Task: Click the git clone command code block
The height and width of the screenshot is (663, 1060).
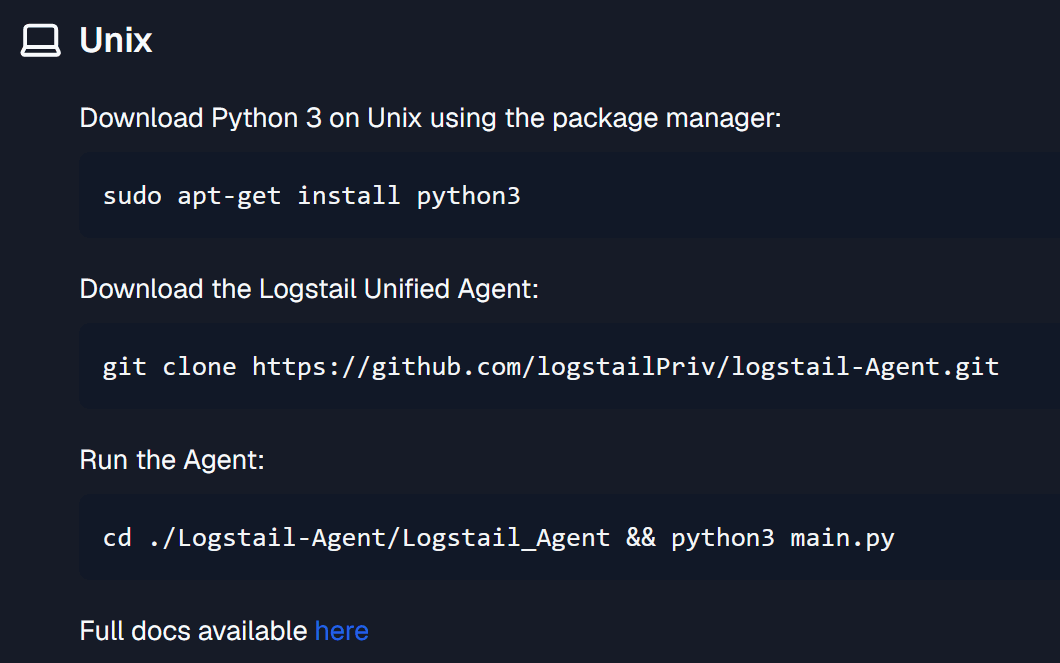Action: 569,366
